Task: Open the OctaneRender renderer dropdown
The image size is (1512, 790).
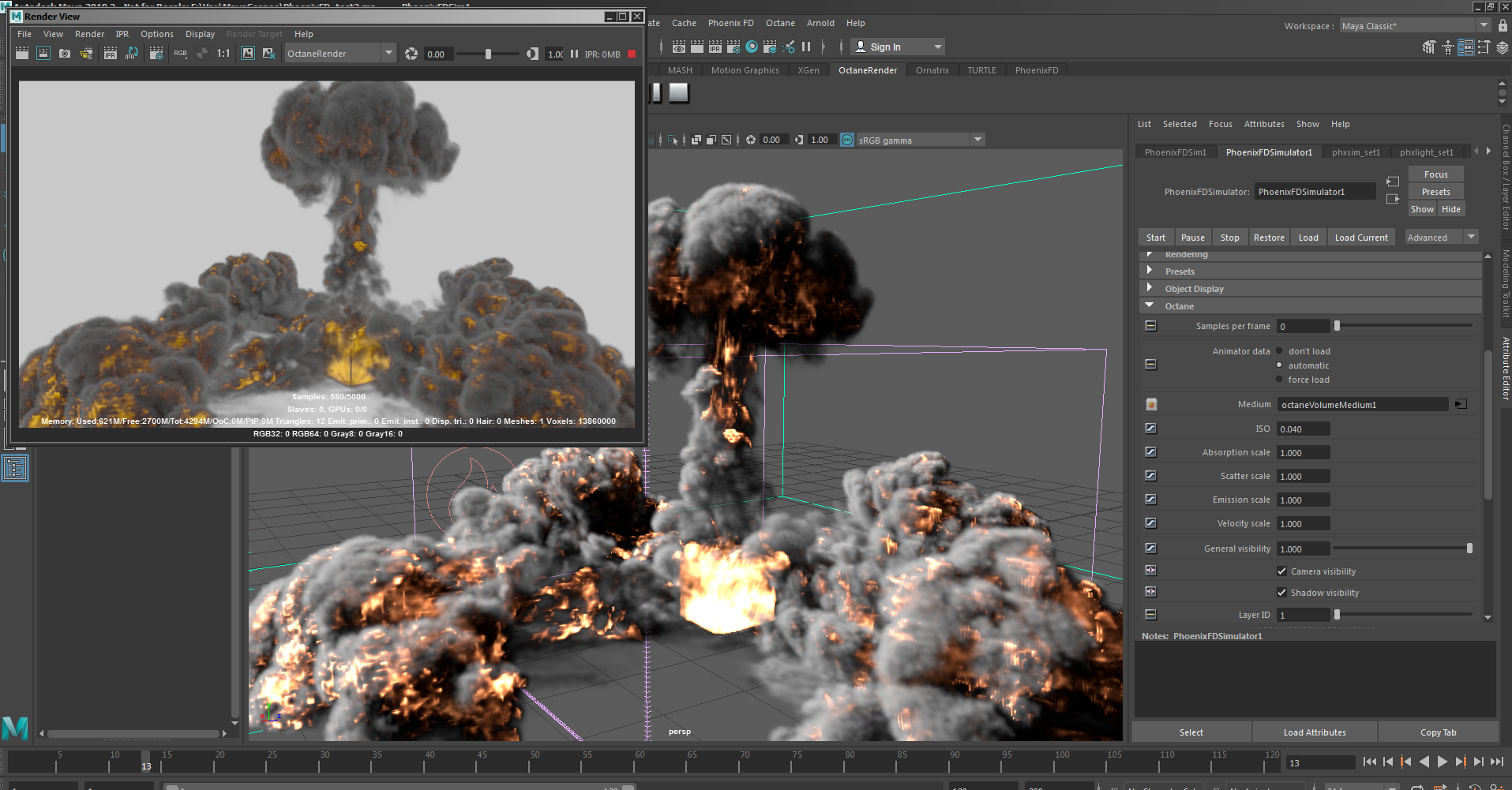Action: coord(388,54)
